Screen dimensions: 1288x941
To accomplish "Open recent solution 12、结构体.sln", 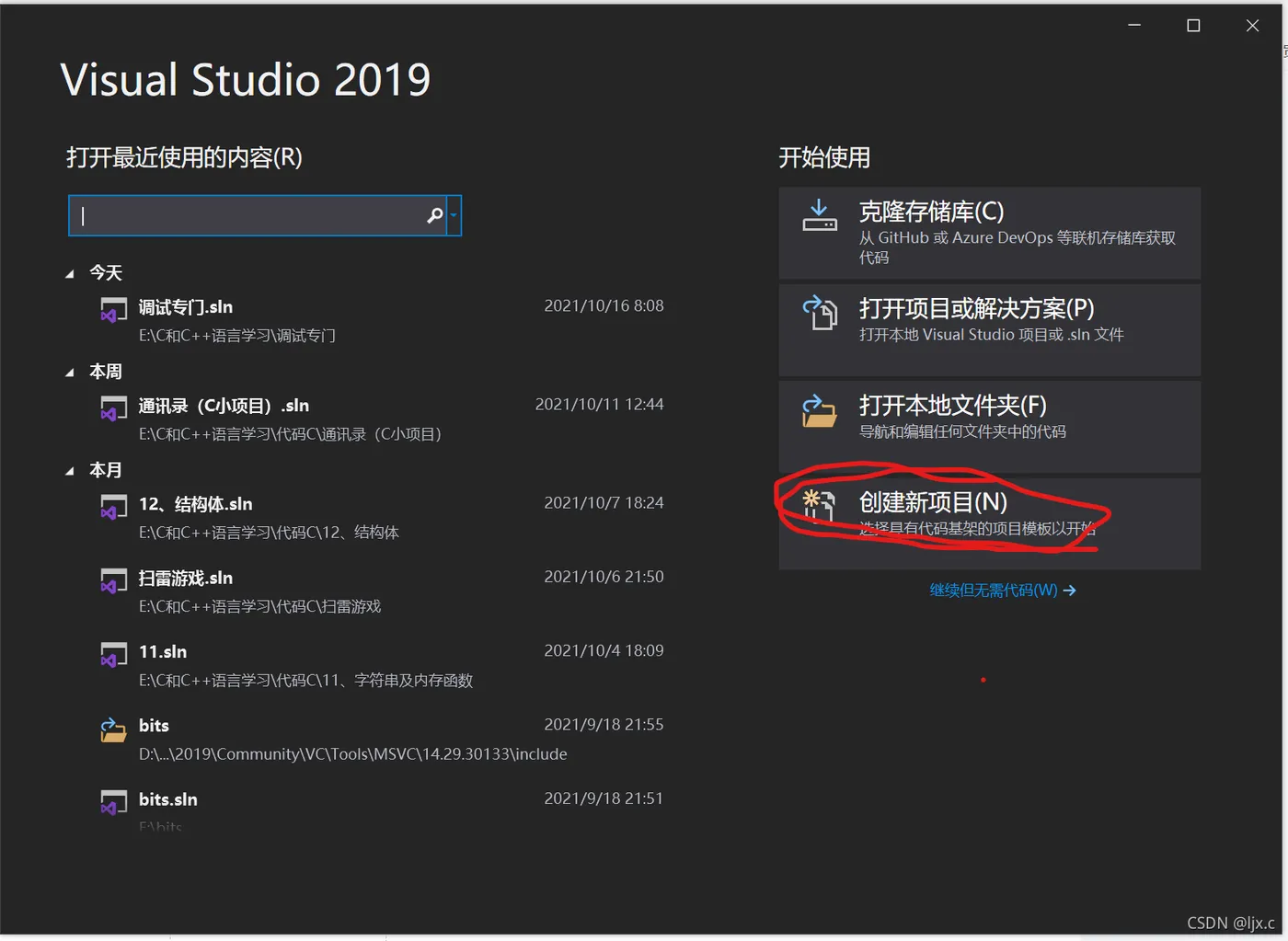I will [x=382, y=517].
